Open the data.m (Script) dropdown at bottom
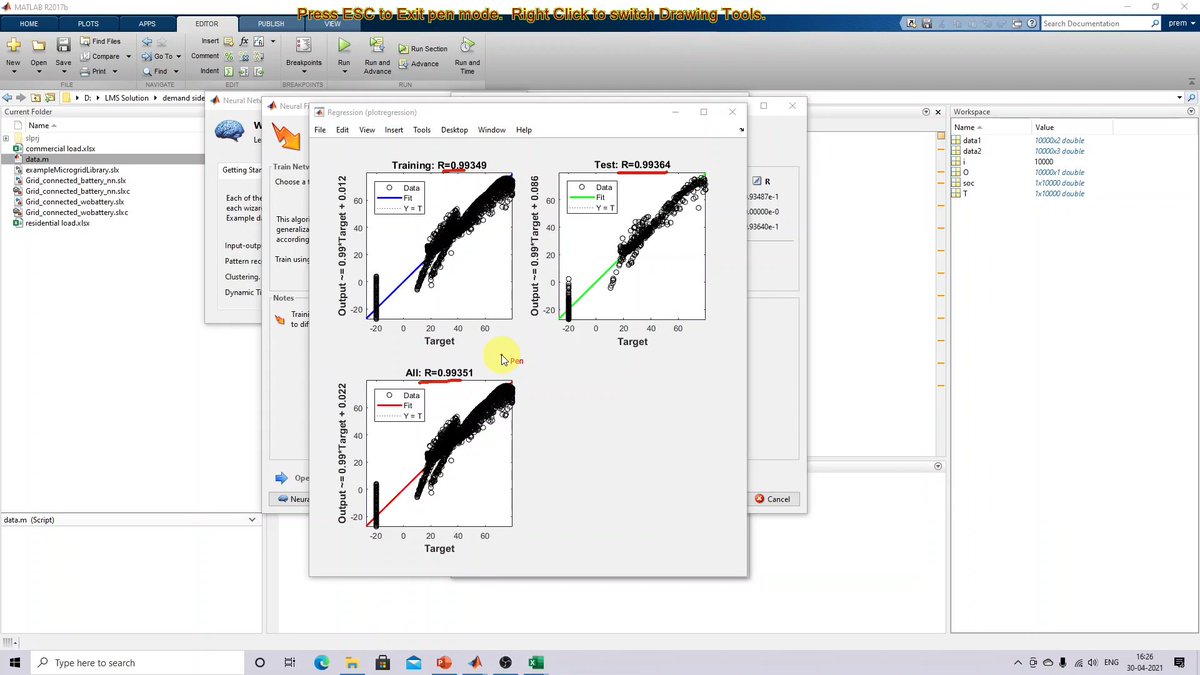 [253, 519]
